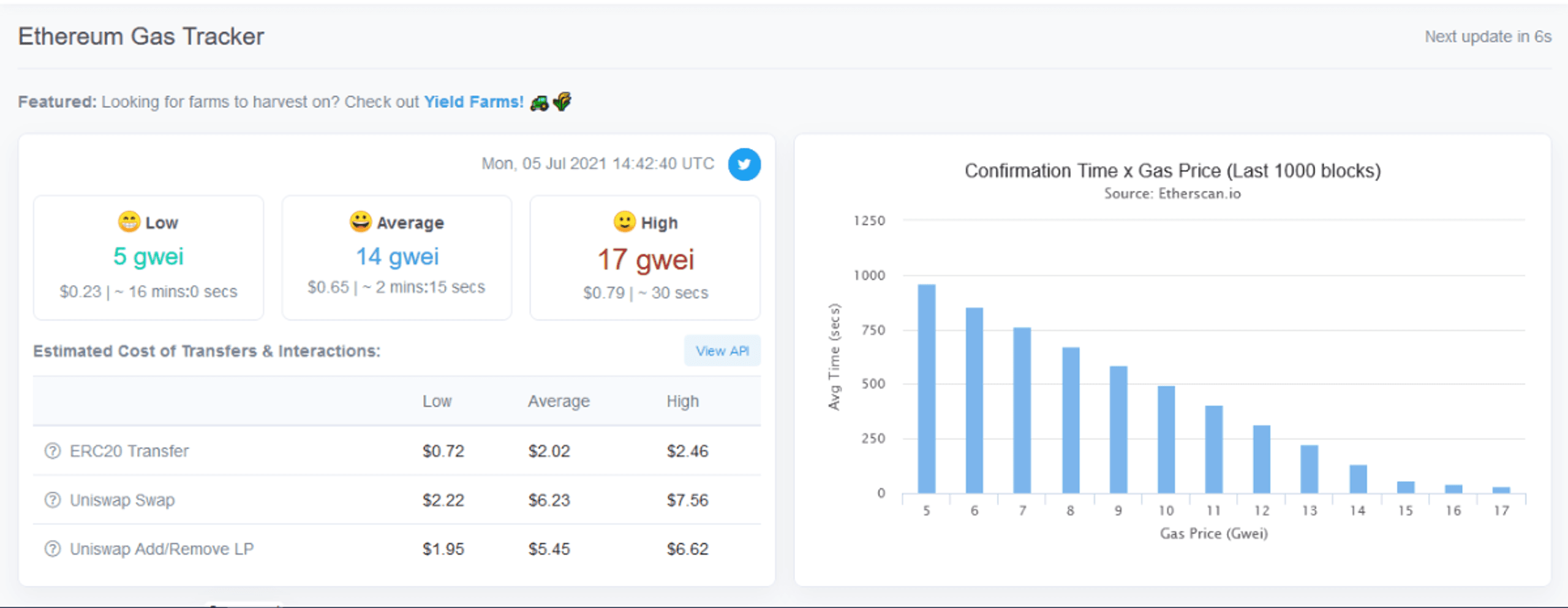Click the chart bar for 9 Gwei
The image size is (1568, 608).
click(1118, 430)
